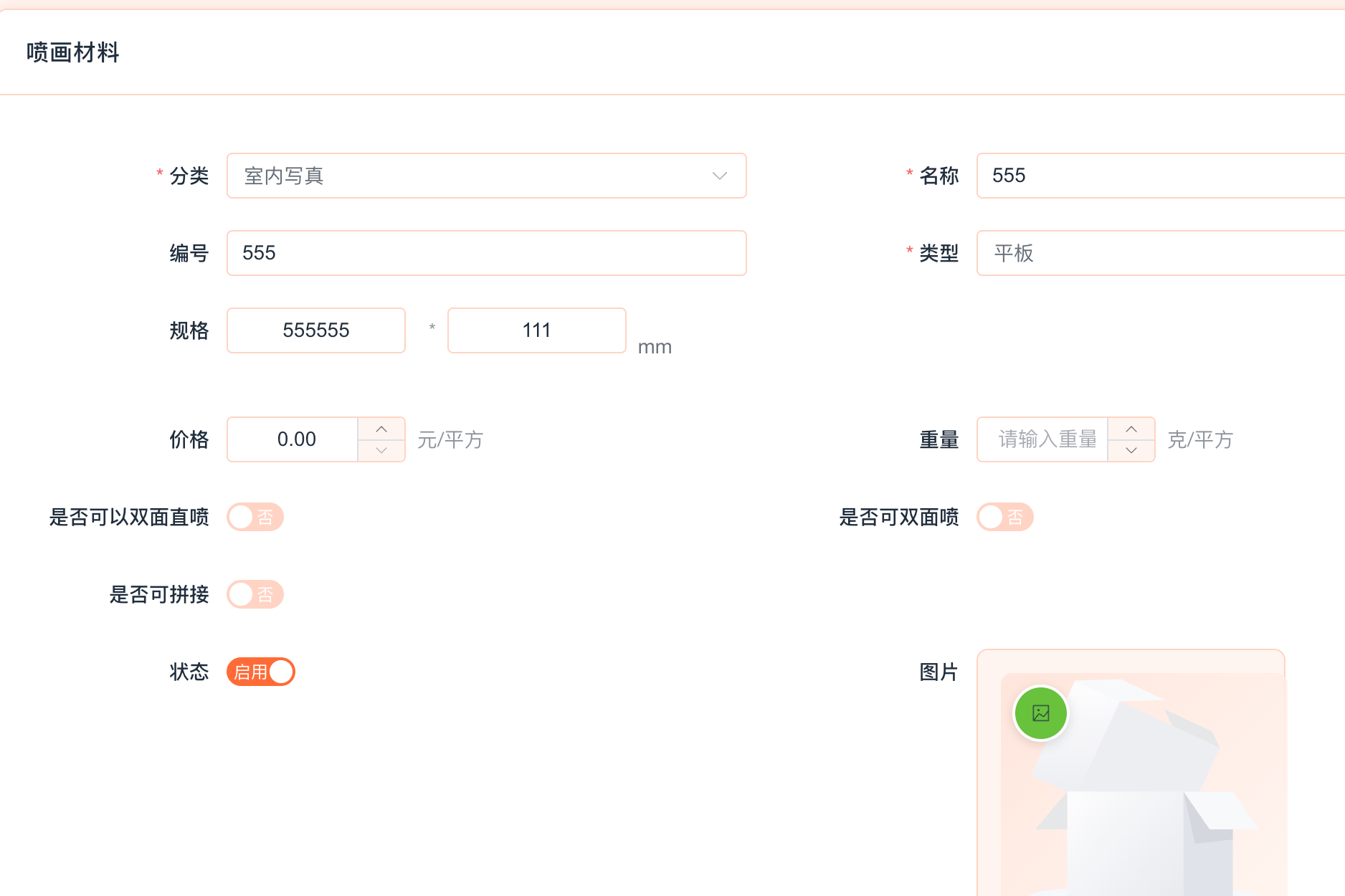Focus the 编号 text field
The image size is (1345, 896).
coord(486,253)
